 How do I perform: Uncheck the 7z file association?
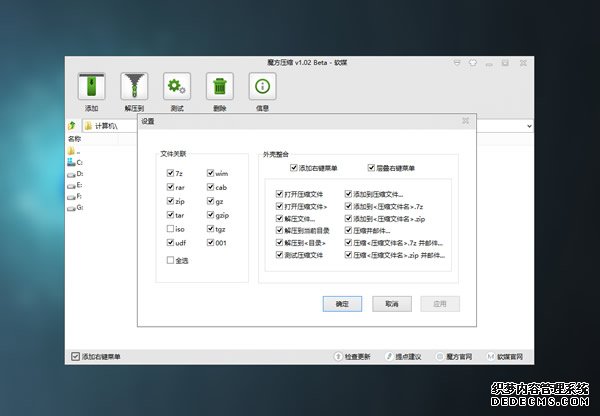click(171, 173)
